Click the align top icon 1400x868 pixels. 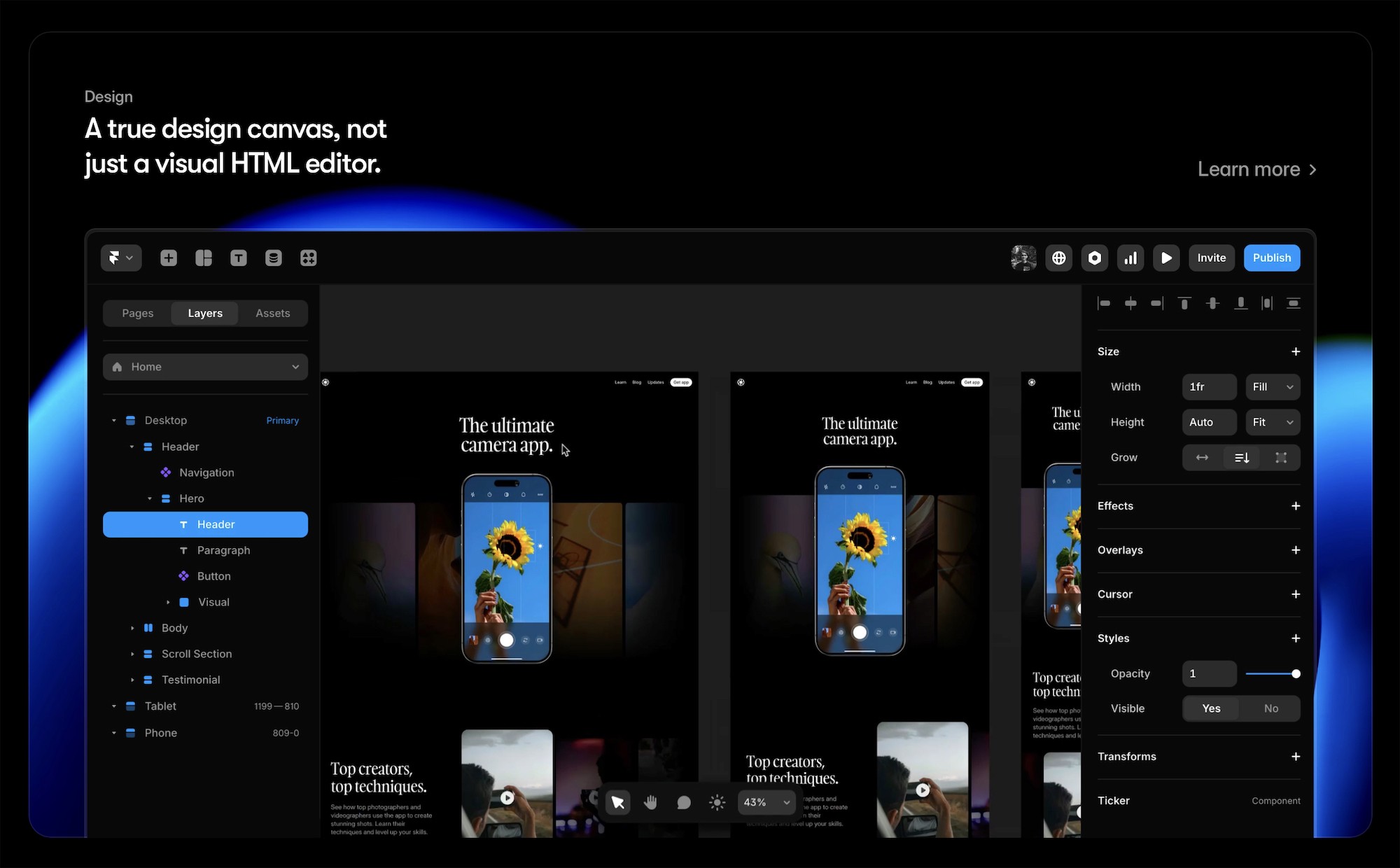(x=1184, y=303)
